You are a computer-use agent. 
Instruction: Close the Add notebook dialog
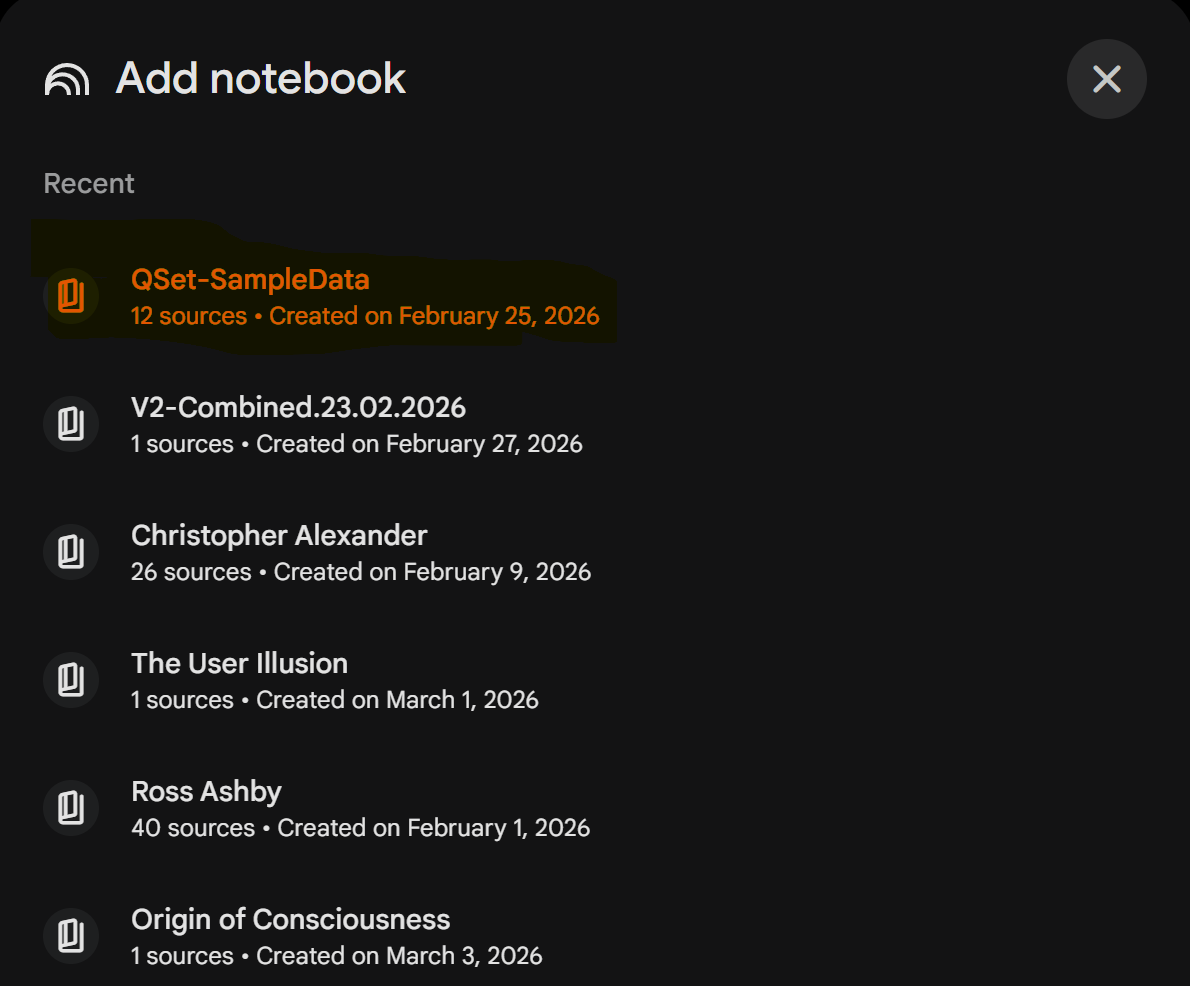click(x=1106, y=79)
